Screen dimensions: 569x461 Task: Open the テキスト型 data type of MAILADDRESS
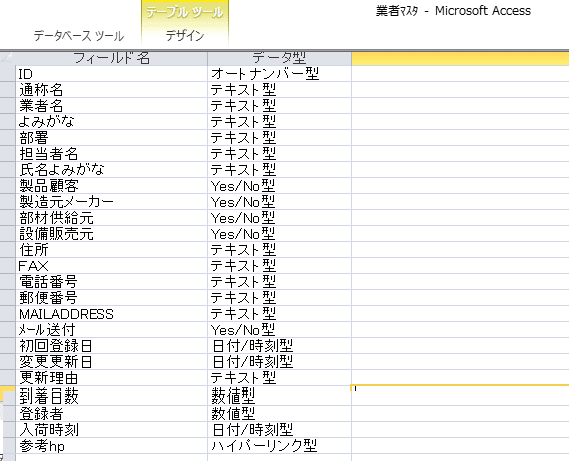point(279,313)
